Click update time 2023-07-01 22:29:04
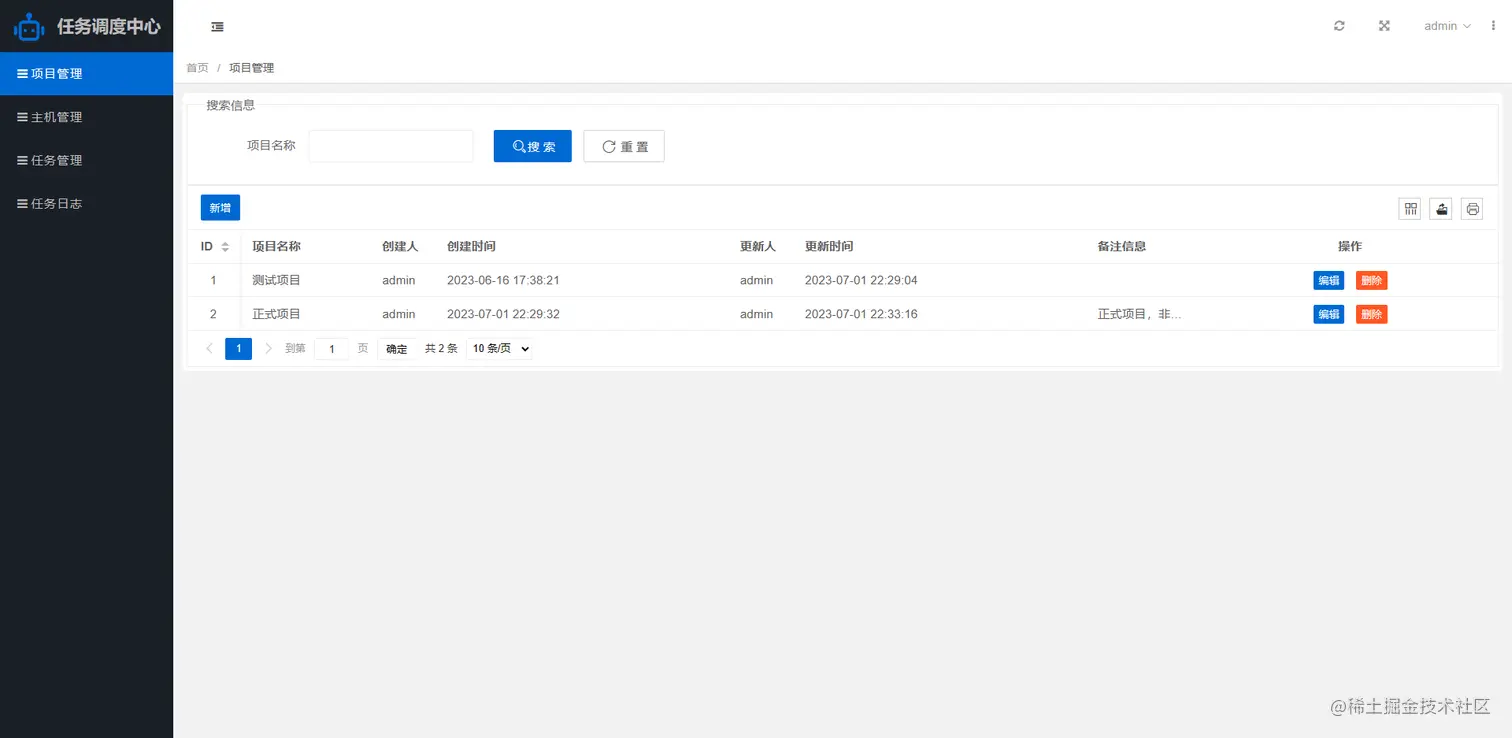 pyautogui.click(x=861, y=281)
